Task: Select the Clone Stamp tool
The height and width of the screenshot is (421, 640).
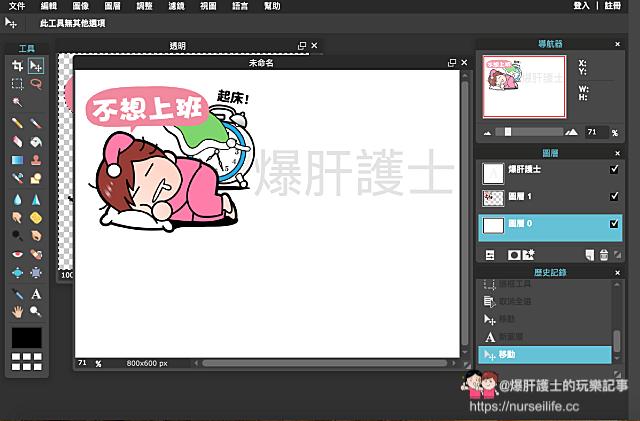Action: click(x=36, y=160)
